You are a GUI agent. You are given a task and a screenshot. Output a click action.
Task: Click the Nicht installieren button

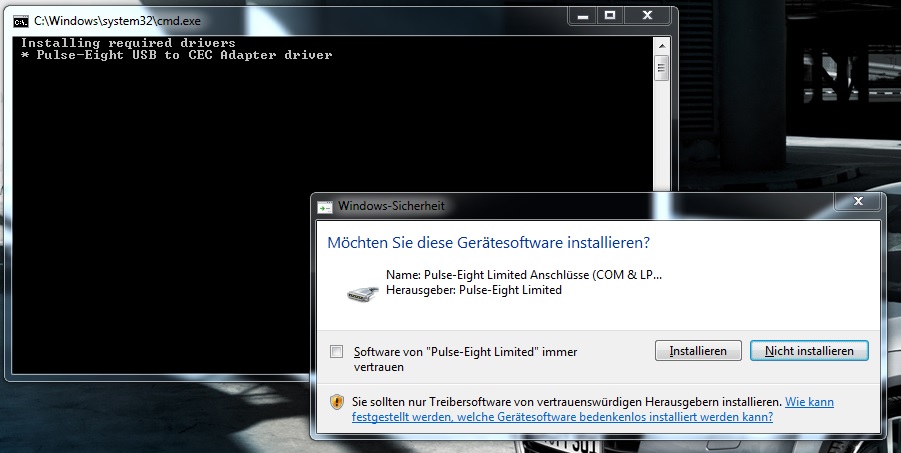click(x=809, y=351)
